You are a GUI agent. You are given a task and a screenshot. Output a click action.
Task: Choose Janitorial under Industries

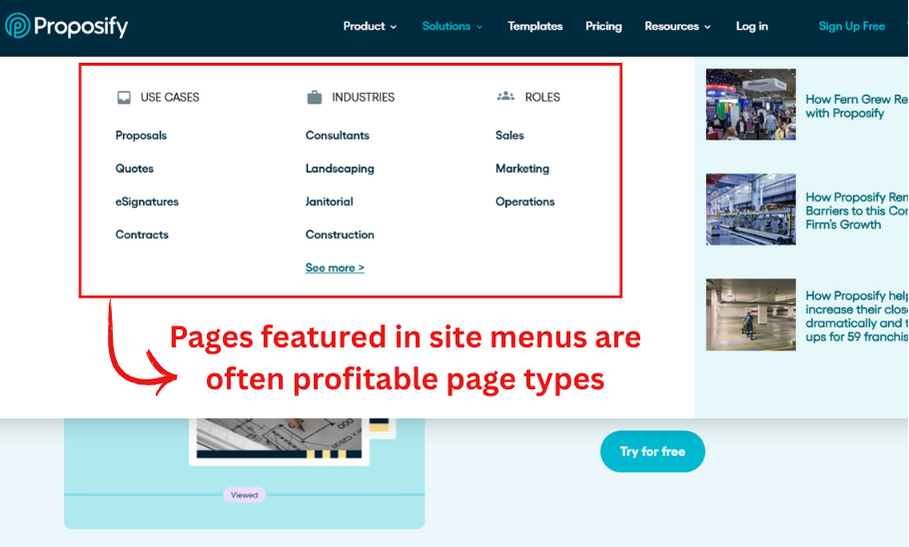click(329, 202)
